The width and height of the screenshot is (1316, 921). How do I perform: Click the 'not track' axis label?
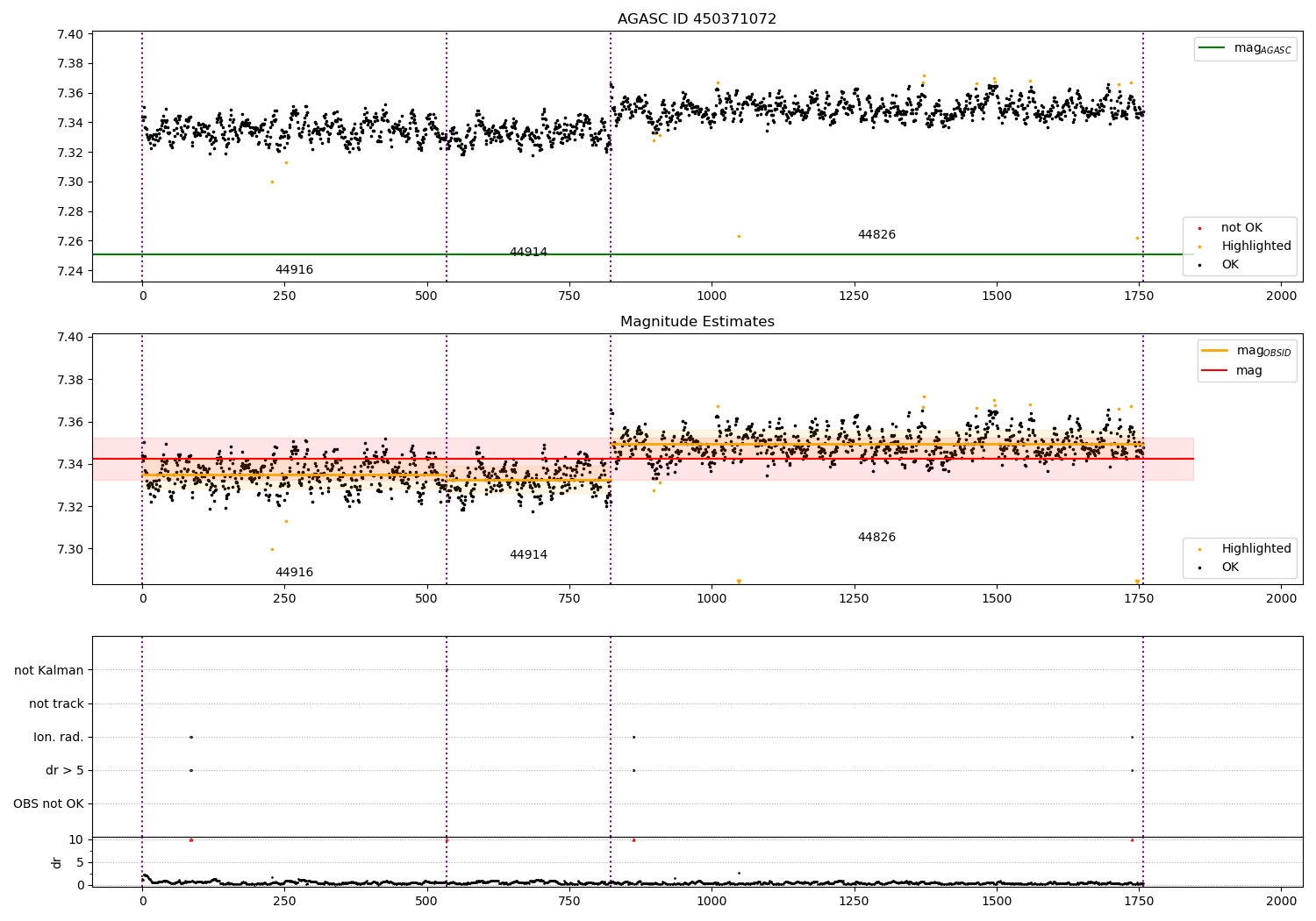56,703
